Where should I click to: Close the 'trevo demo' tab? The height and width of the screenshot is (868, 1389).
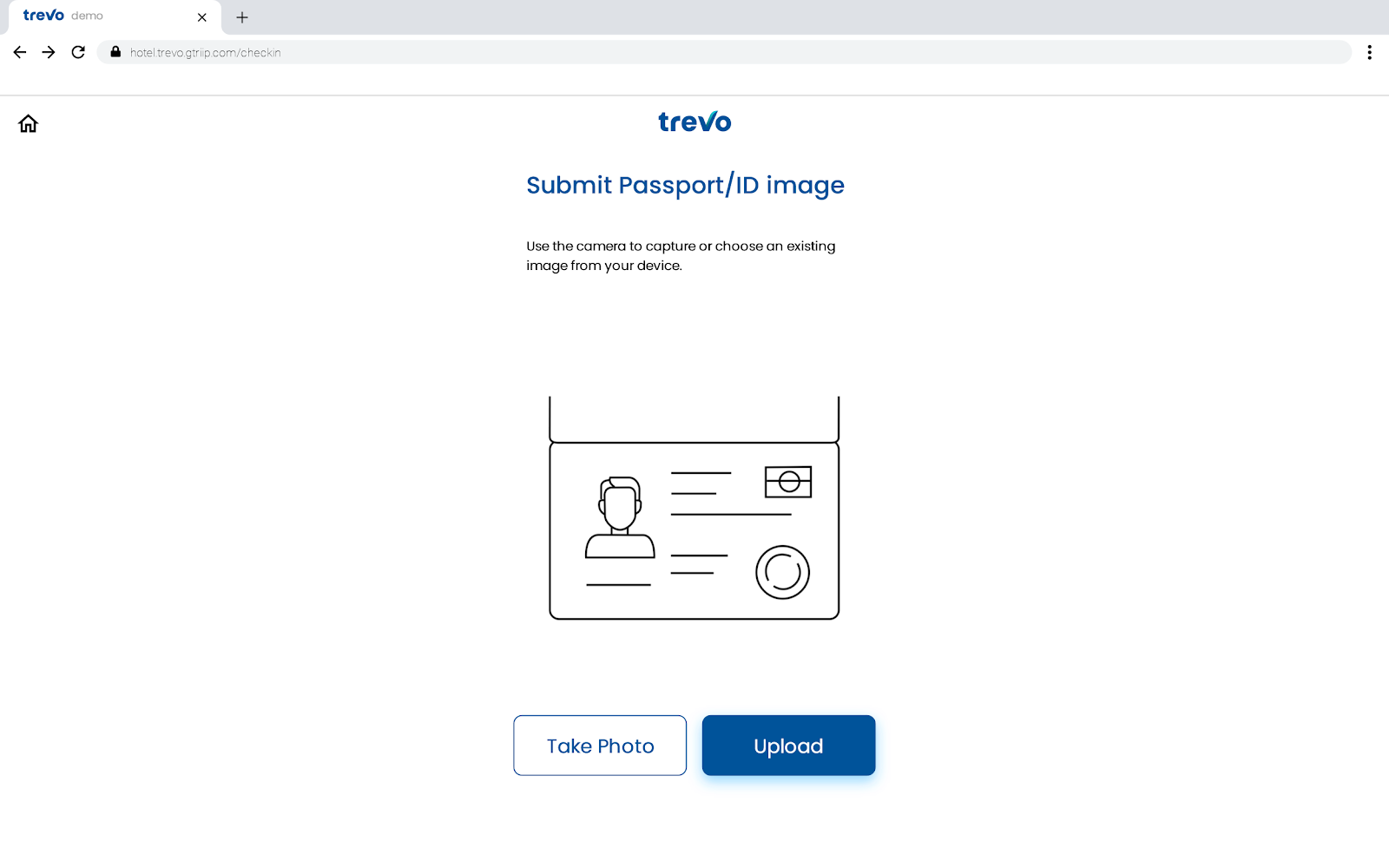tap(202, 17)
